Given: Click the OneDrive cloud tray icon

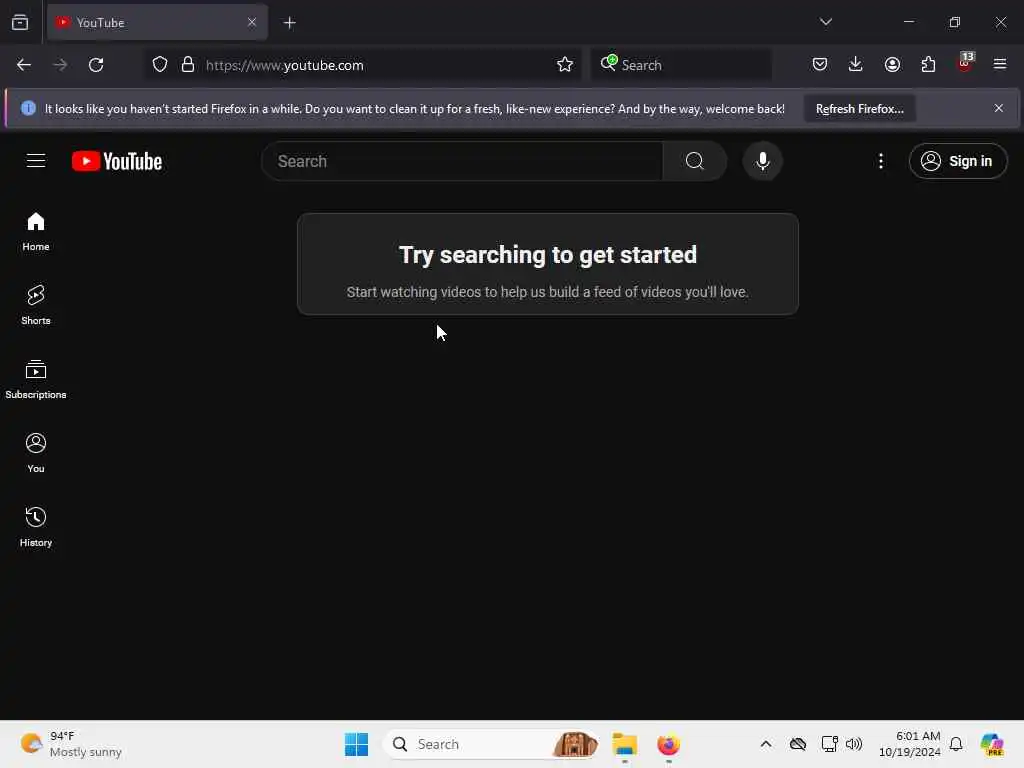Looking at the screenshot, I should (797, 744).
